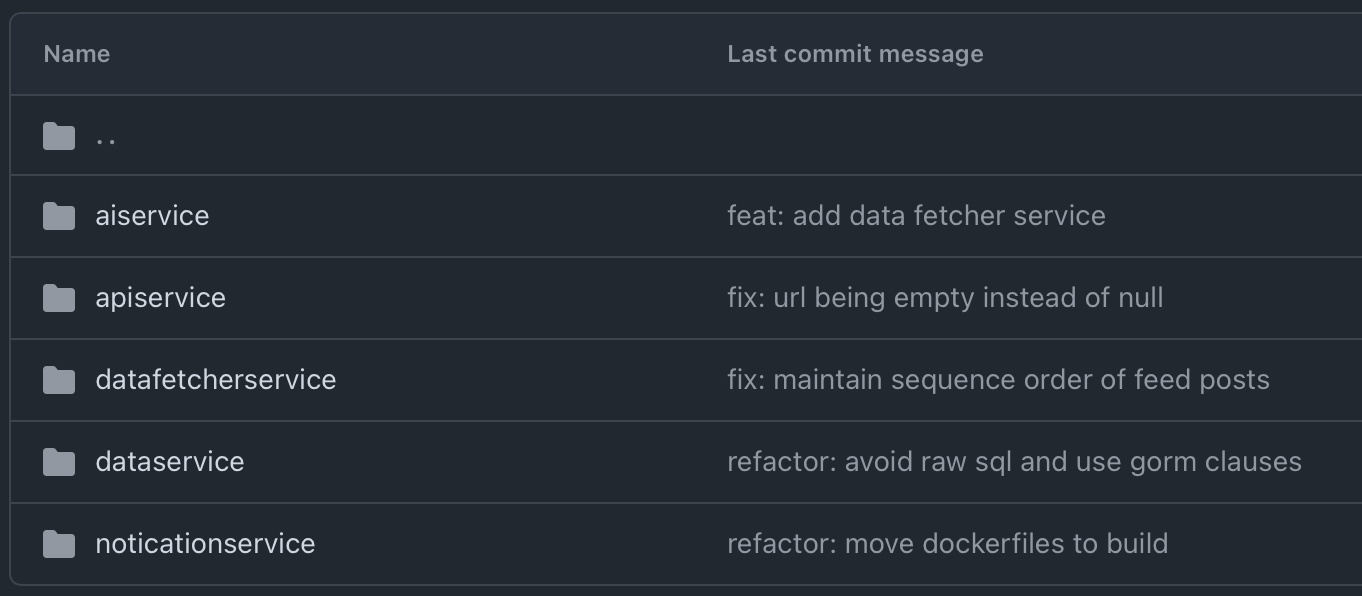
Task: Open the dataservice directory
Action: click(x=169, y=462)
